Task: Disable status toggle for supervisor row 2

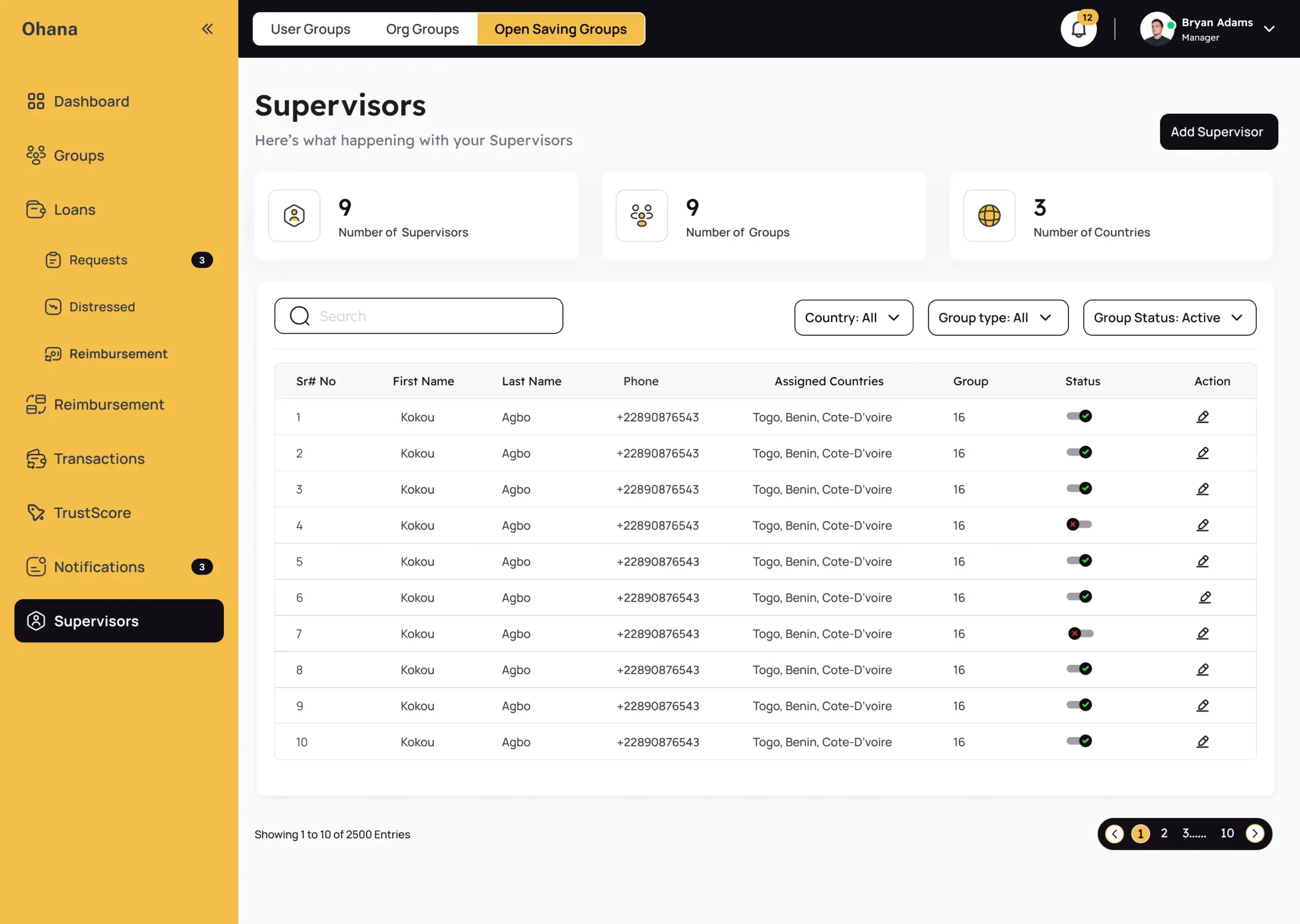Action: 1079,452
